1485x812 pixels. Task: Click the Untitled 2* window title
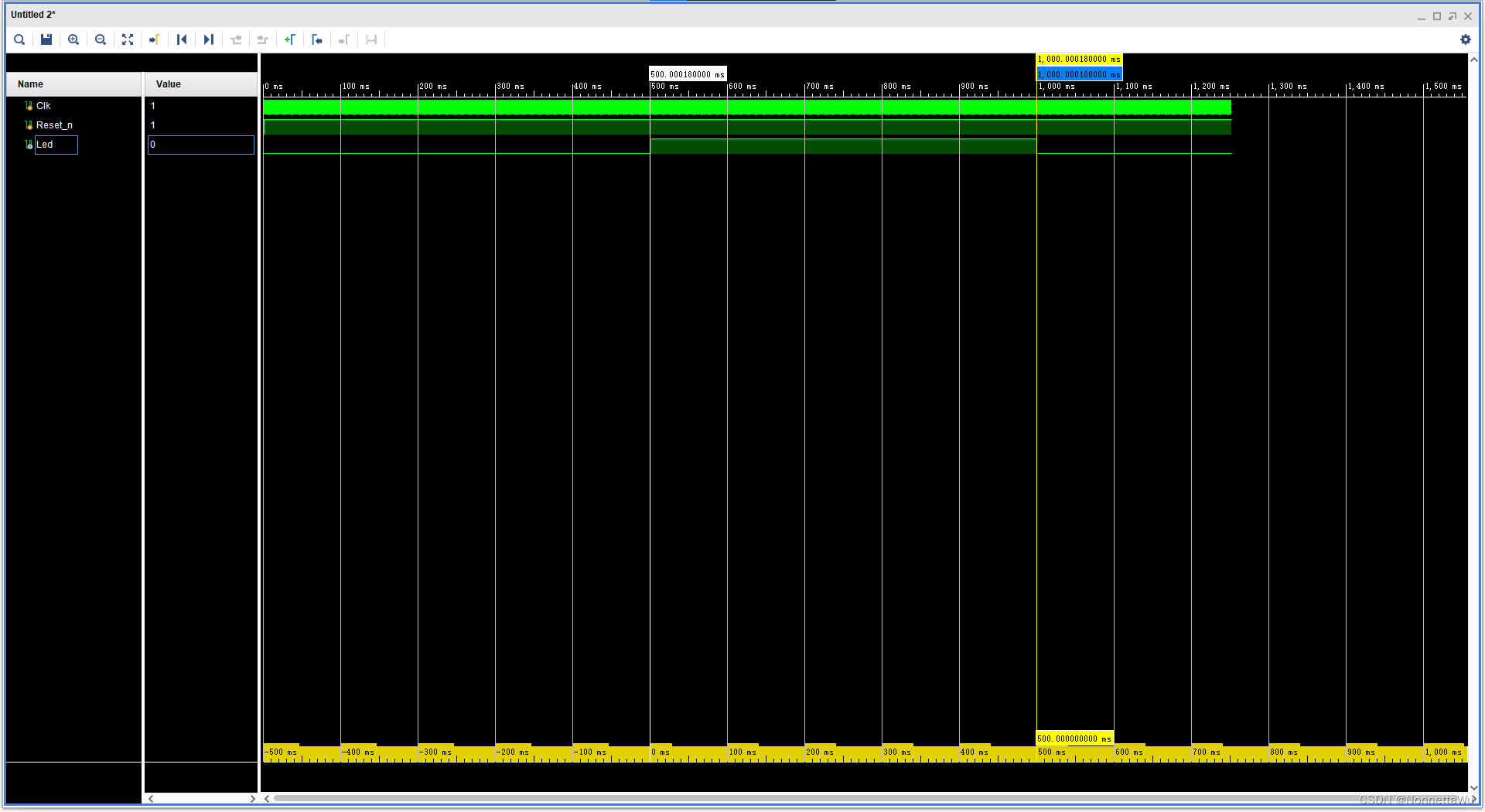pos(33,15)
